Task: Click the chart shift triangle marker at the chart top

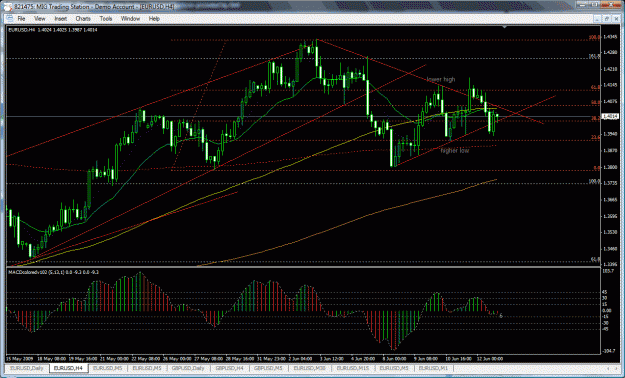Action: coord(505,28)
